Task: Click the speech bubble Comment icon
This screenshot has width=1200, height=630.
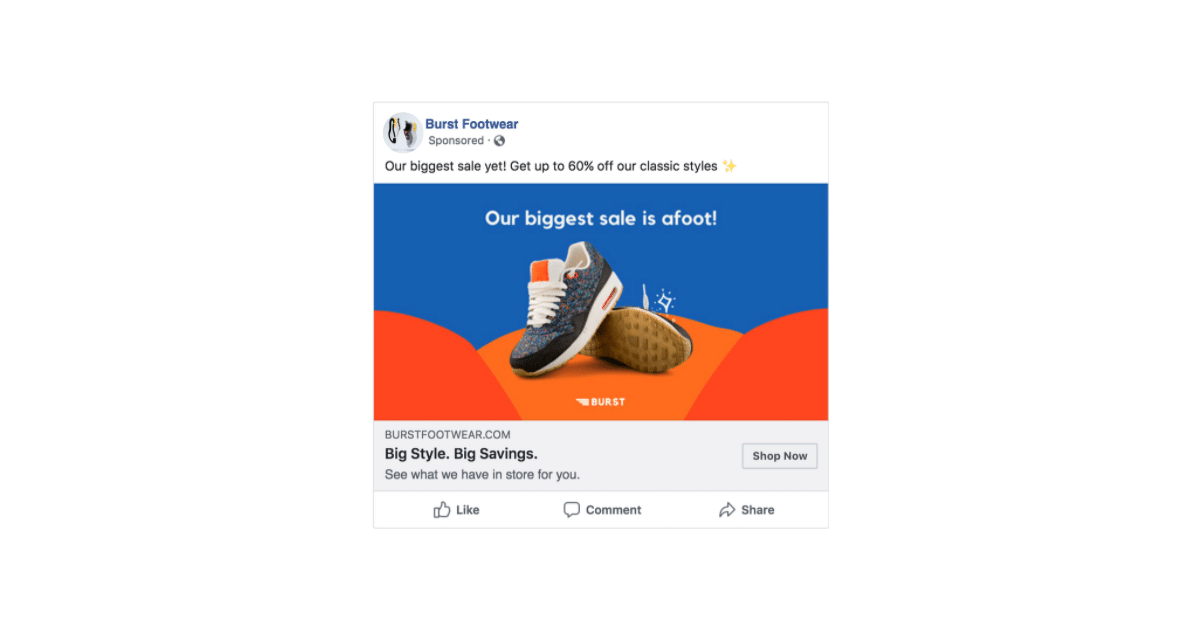Action: (571, 510)
